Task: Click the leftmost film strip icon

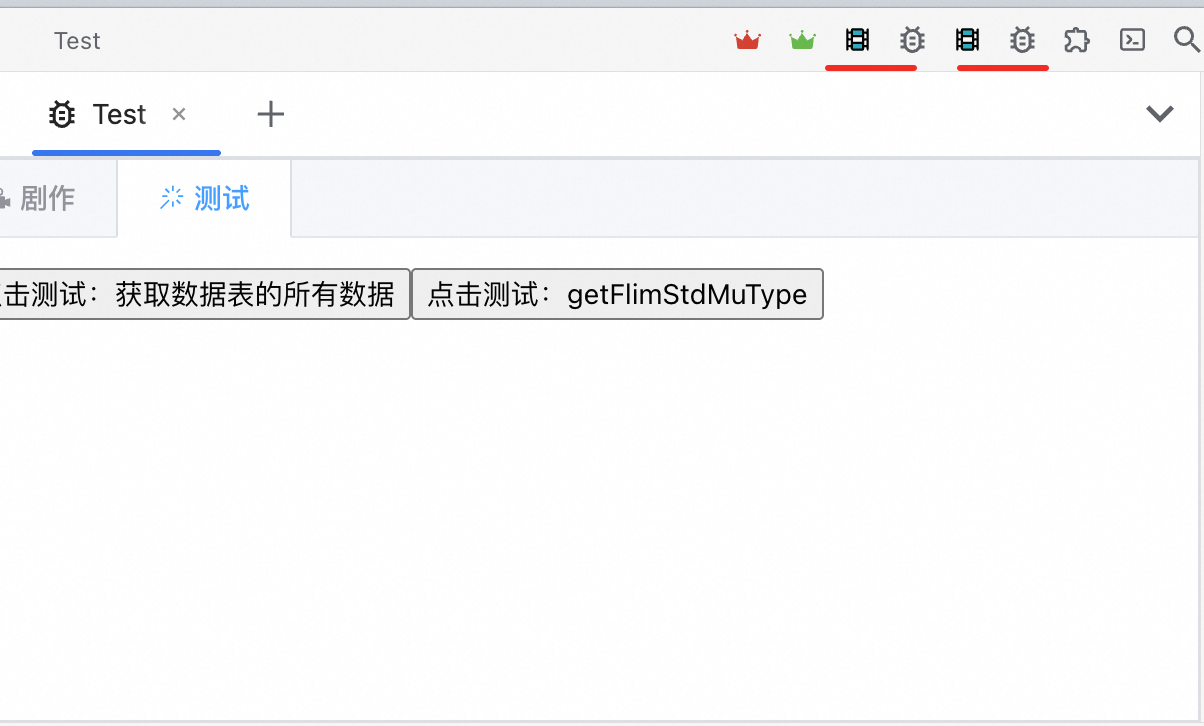Action: [x=857, y=40]
